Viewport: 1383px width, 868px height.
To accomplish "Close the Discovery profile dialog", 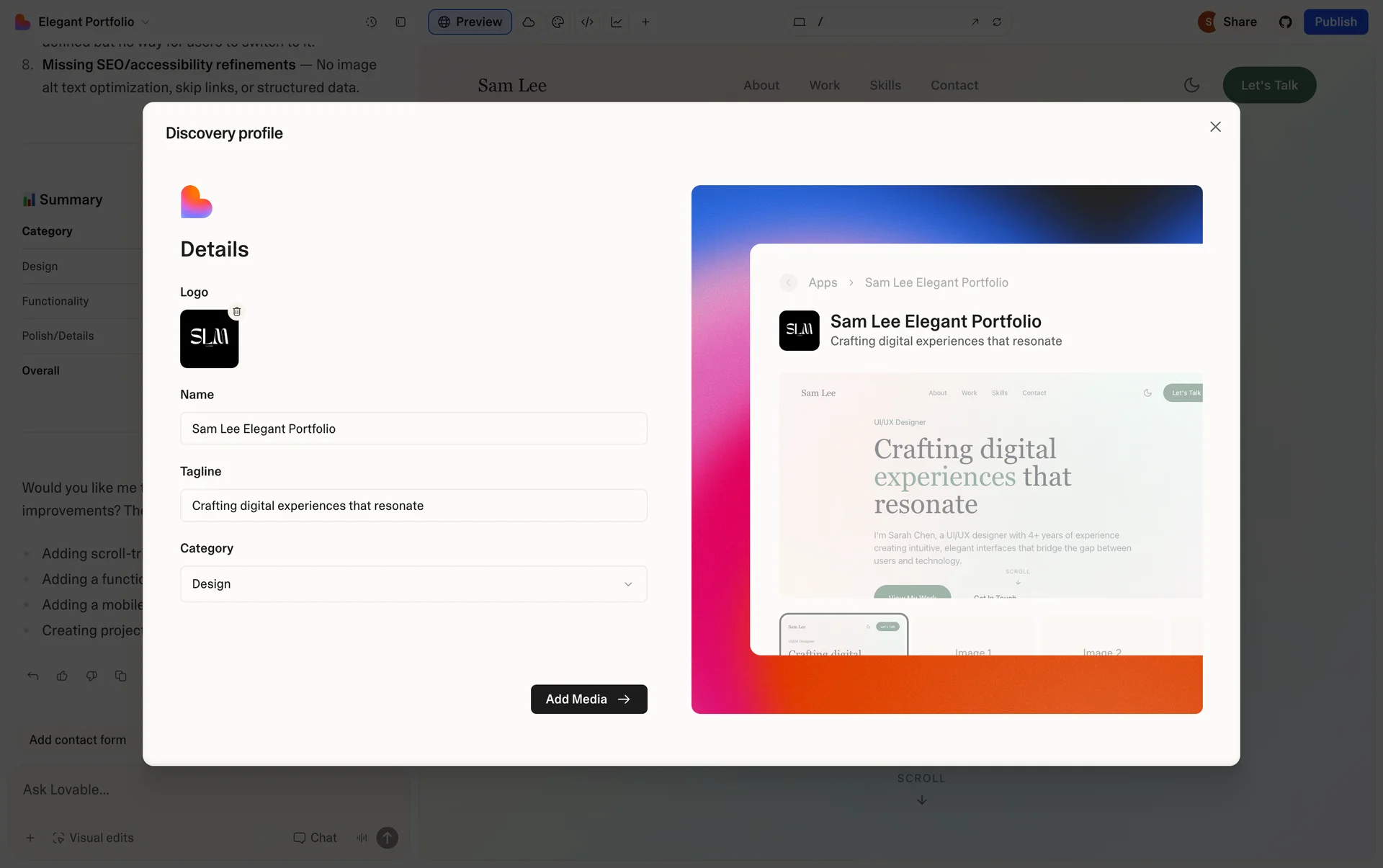I will click(1215, 127).
